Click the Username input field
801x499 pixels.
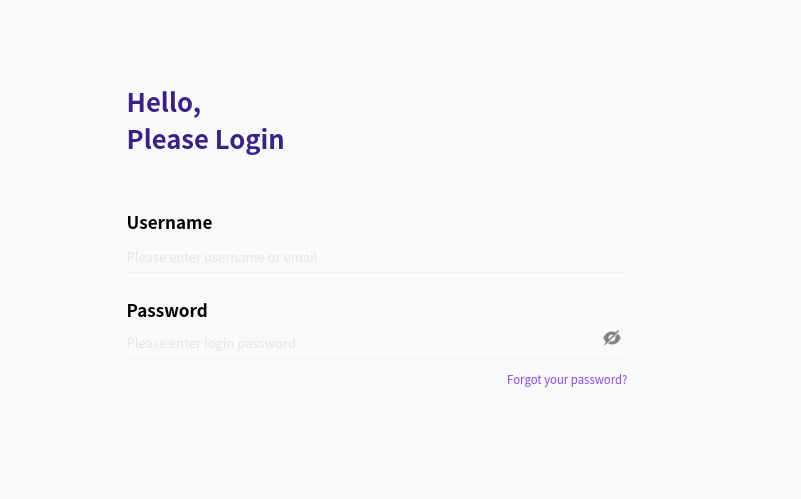376,257
